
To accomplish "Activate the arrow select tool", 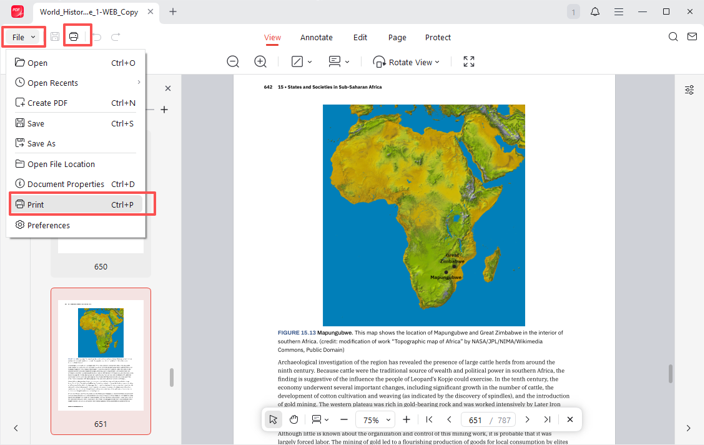I will click(x=273, y=420).
